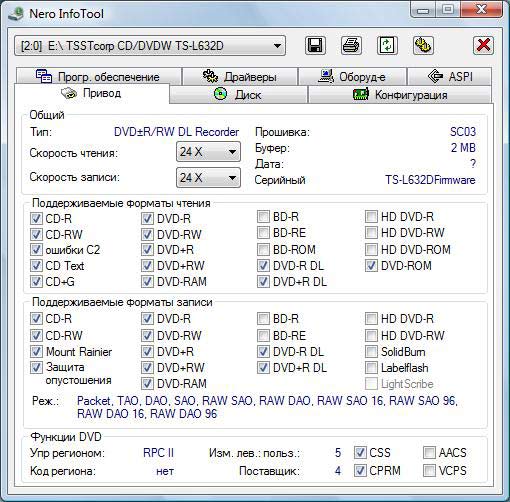This screenshot has width=510, height=502.
Task: Switch to the Прогр. обеспечение tab
Action: tap(99, 76)
